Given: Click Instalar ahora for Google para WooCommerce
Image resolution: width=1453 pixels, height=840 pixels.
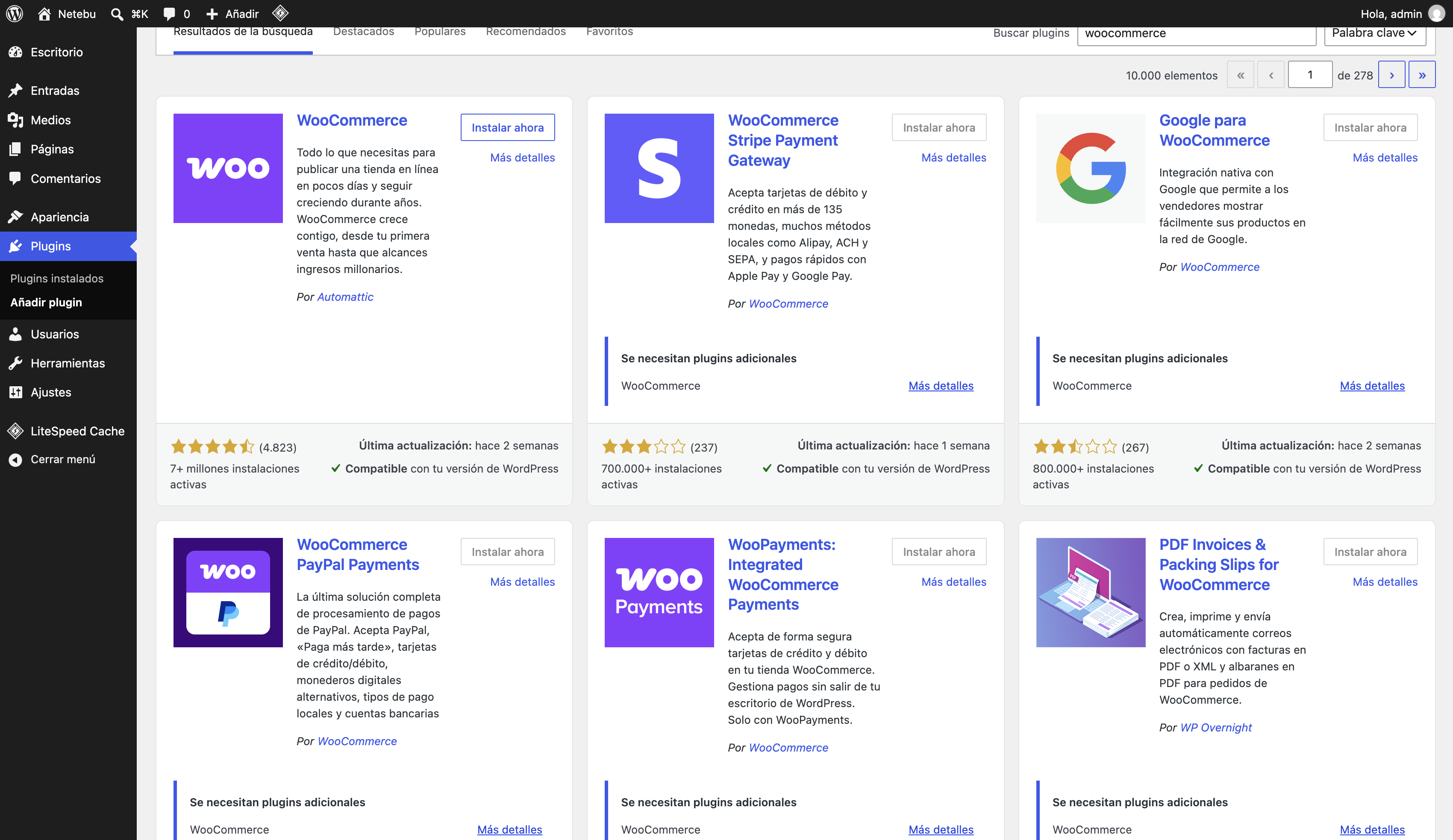Looking at the screenshot, I should click(x=1370, y=127).
